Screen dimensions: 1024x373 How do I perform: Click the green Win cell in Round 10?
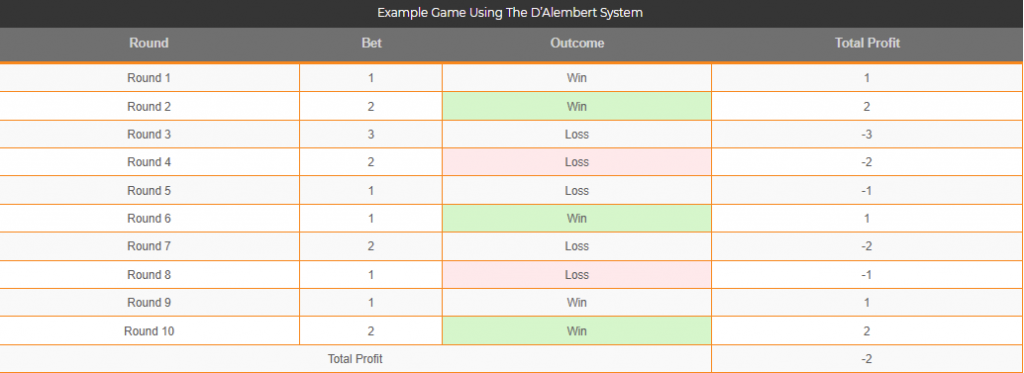click(577, 331)
